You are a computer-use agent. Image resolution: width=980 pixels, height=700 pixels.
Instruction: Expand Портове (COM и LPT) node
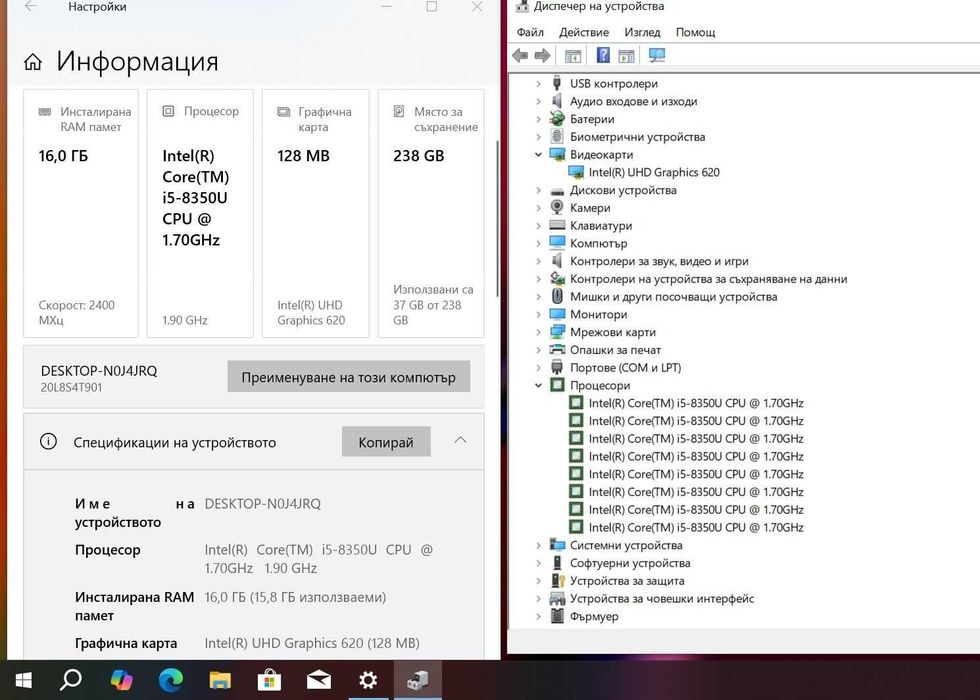538,368
